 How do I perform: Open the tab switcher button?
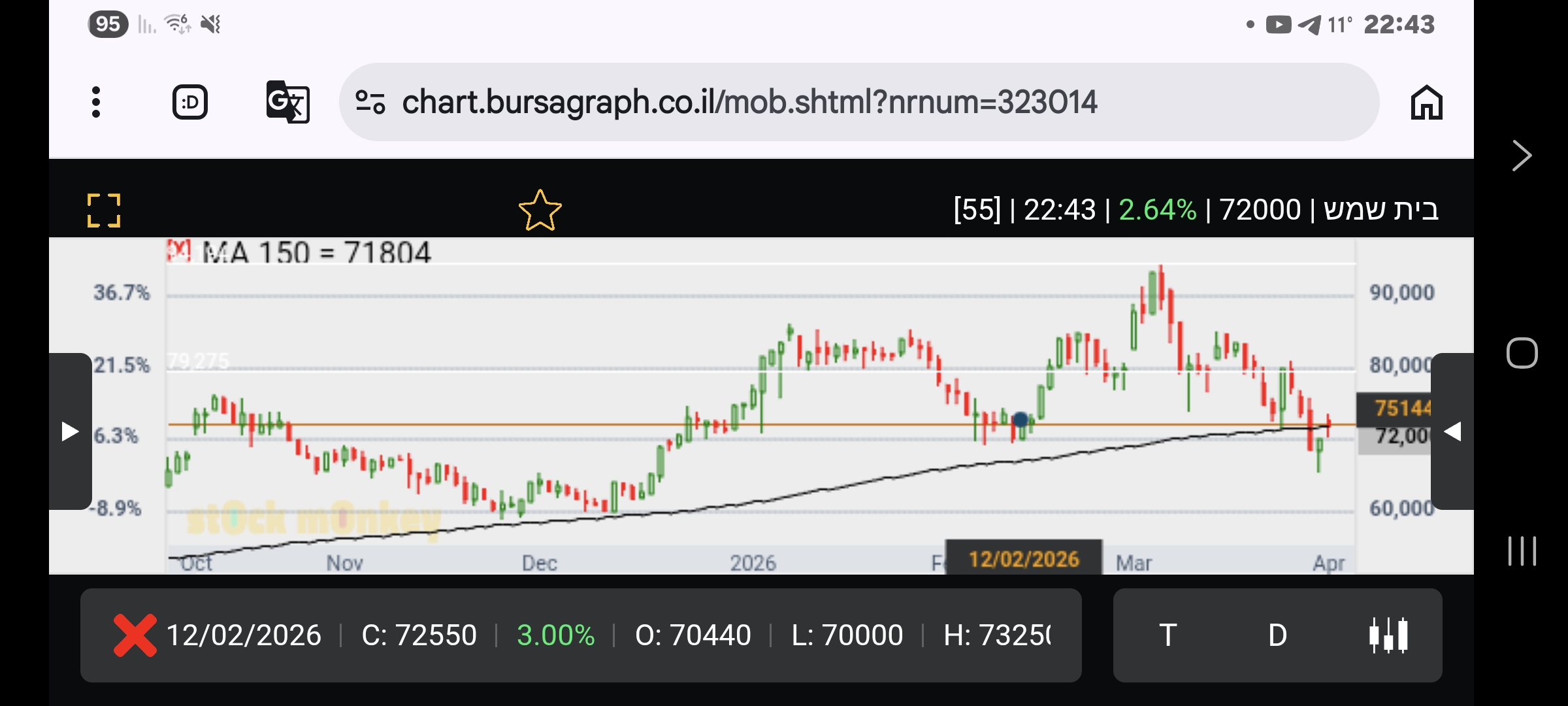tap(190, 102)
